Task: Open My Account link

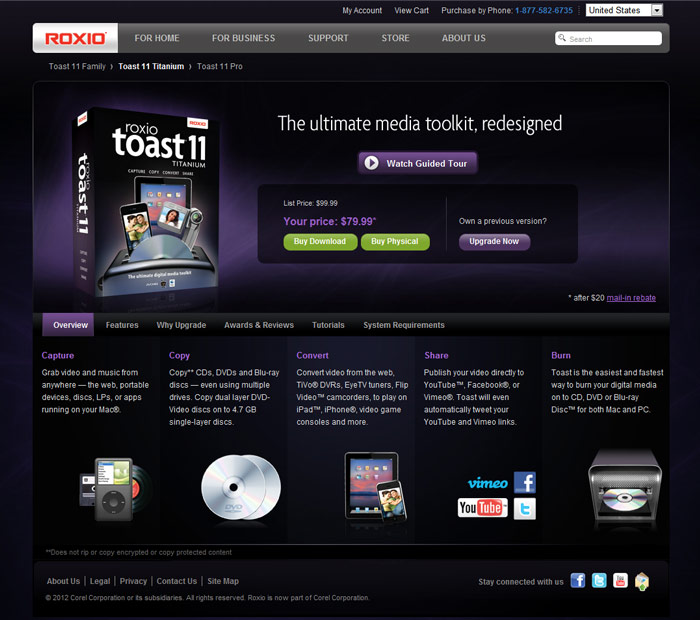Action: (x=362, y=10)
